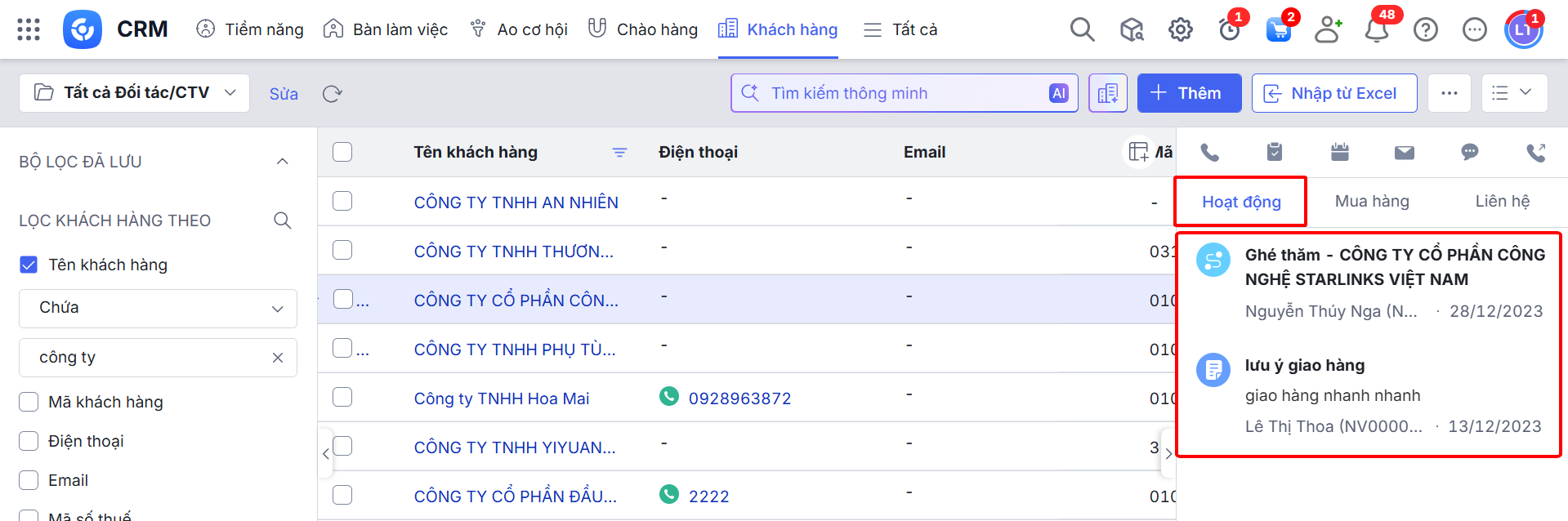Click the envelope email icon in detail panel

tap(1404, 153)
